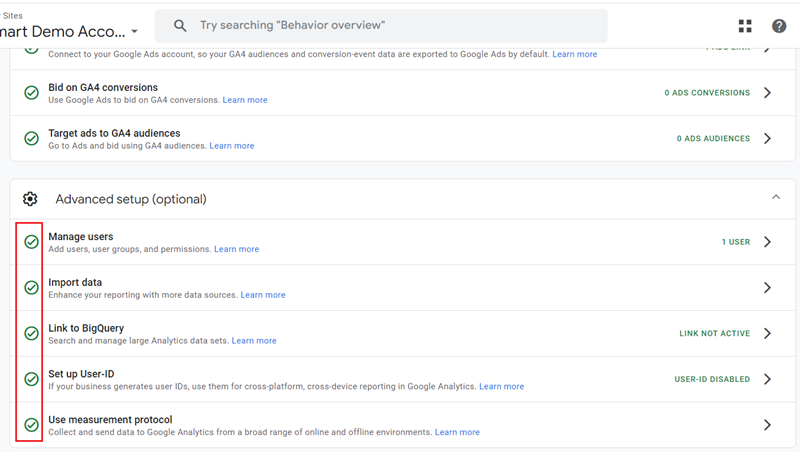Click the '0 ADS CONVERSIONS' status label
800x452 pixels.
(707, 93)
